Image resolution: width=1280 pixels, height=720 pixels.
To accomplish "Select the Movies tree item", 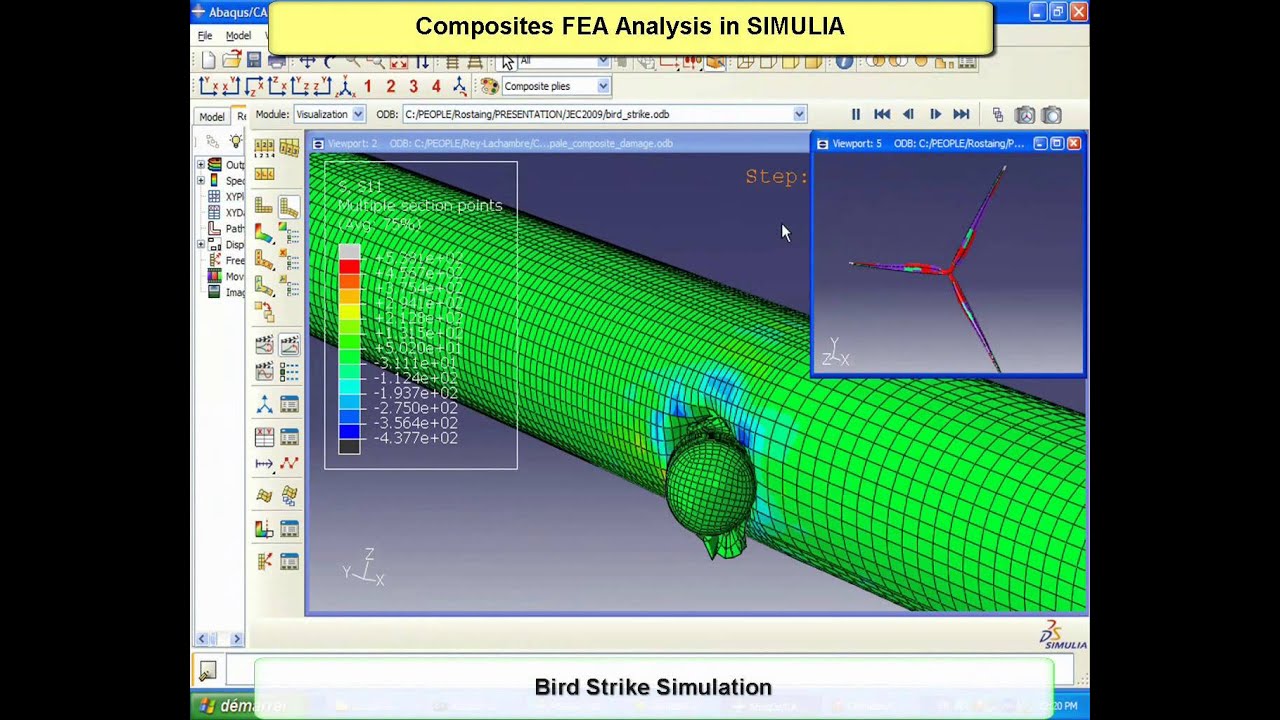I will tap(226, 276).
